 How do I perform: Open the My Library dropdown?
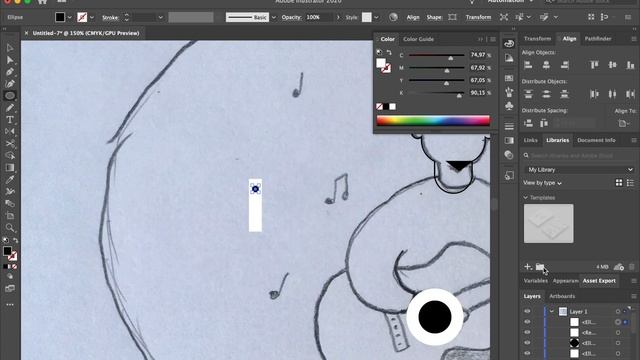(x=580, y=169)
